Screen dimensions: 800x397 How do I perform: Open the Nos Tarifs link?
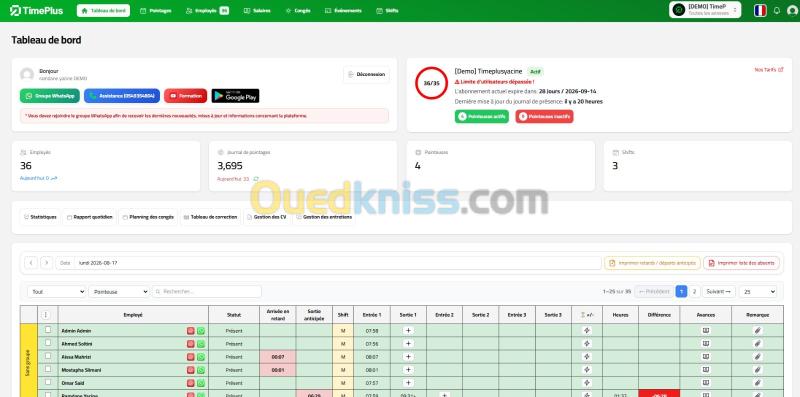click(769, 69)
